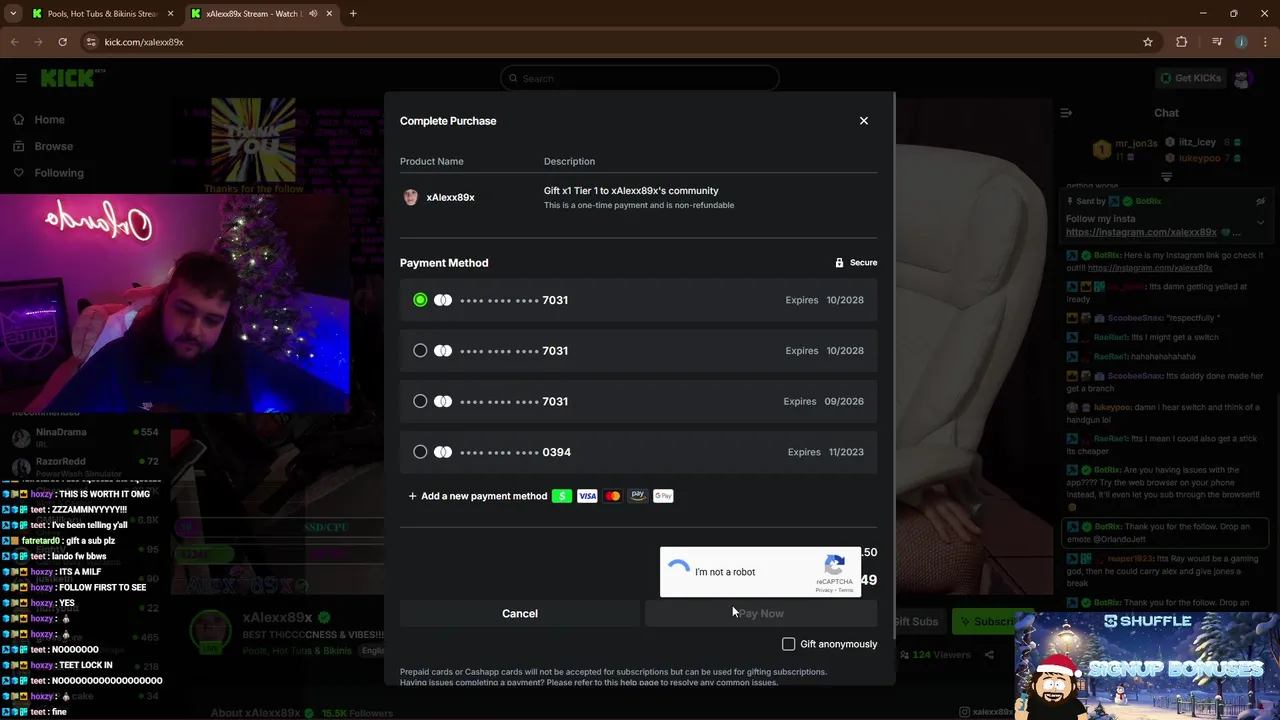This screenshot has height=720, width=1280.
Task: Open the NinaDrama recommended channel
Action: pyautogui.click(x=85, y=436)
